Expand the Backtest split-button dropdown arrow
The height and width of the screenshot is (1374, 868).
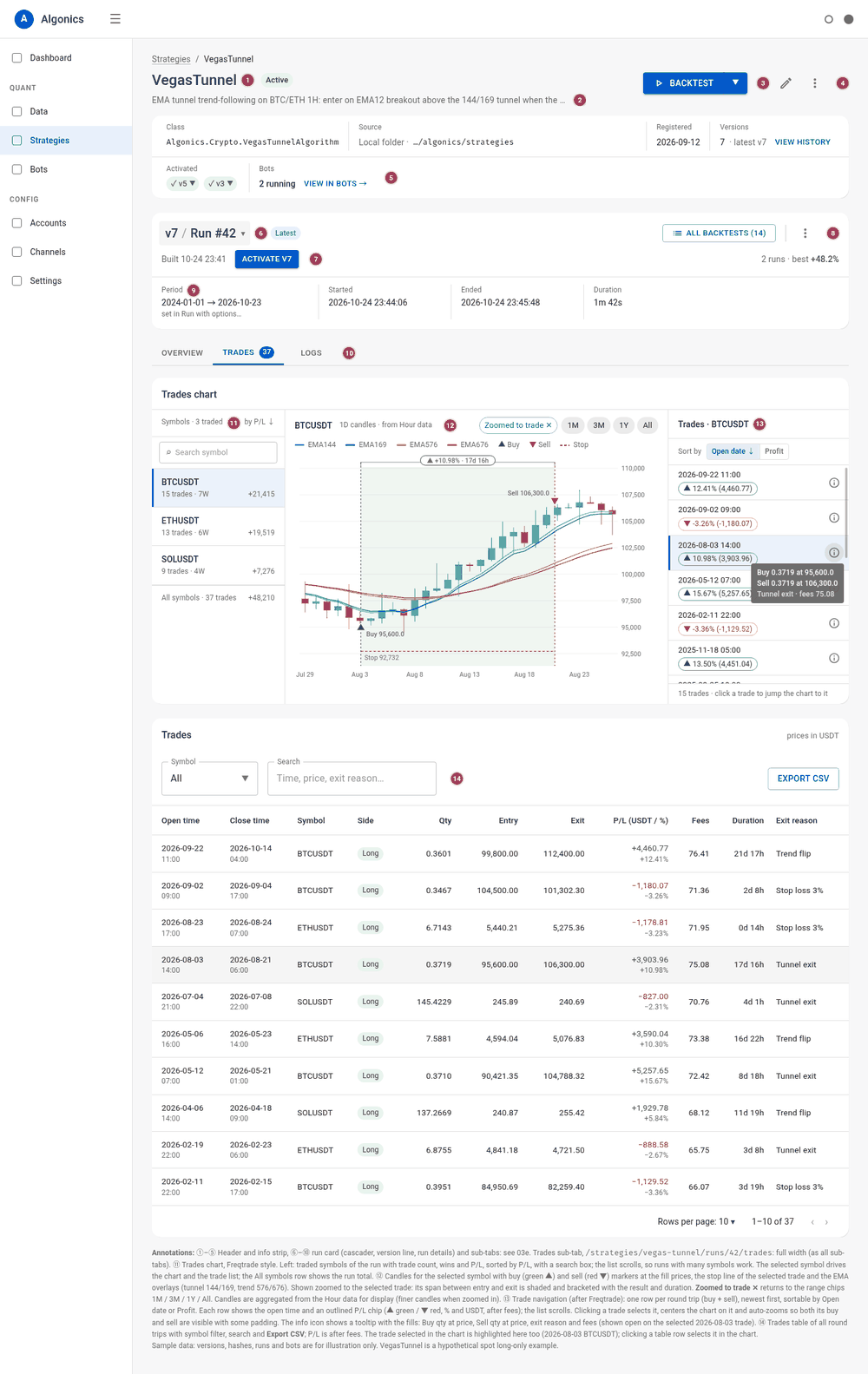tap(735, 83)
